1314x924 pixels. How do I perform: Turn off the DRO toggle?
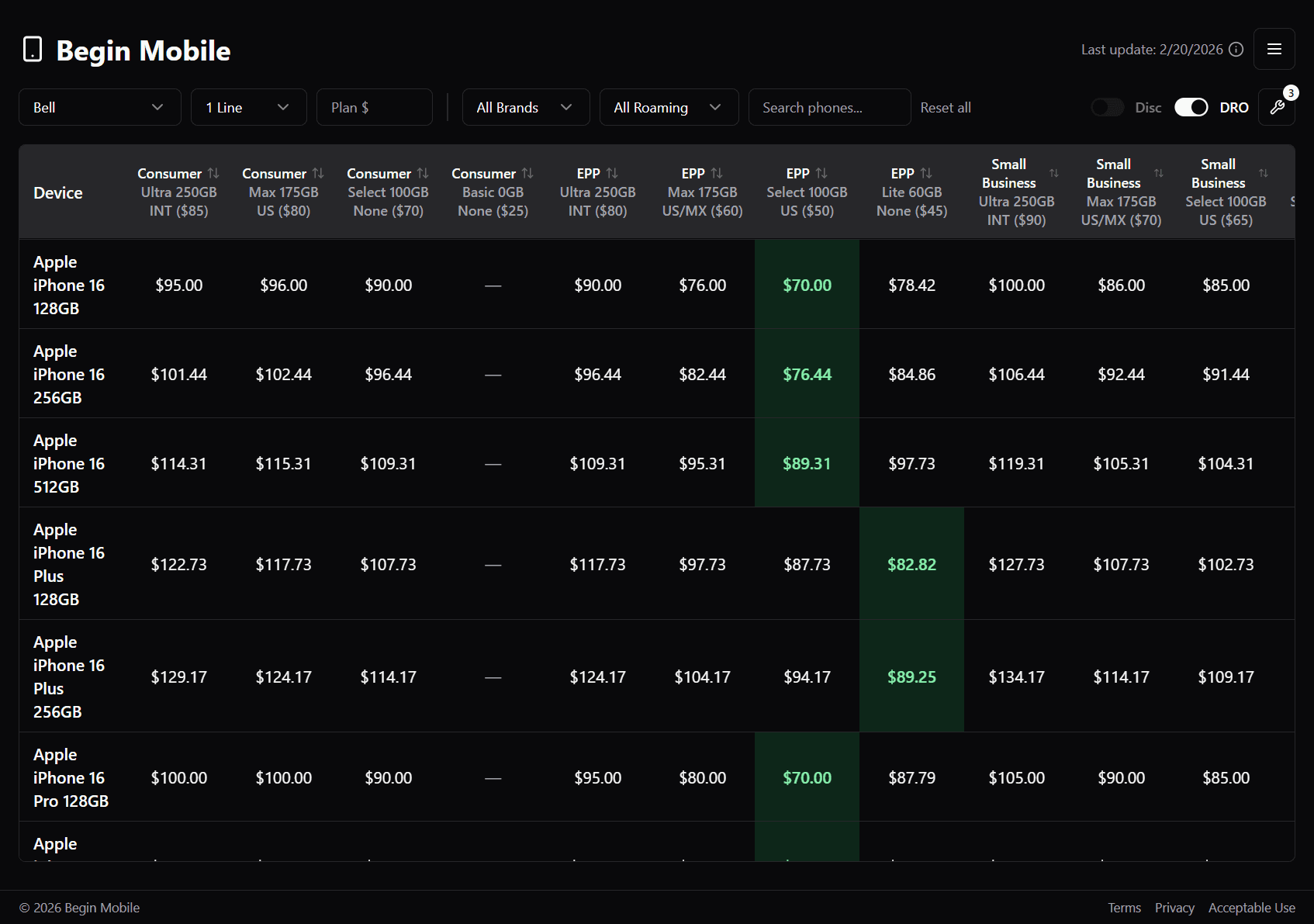(x=1191, y=107)
